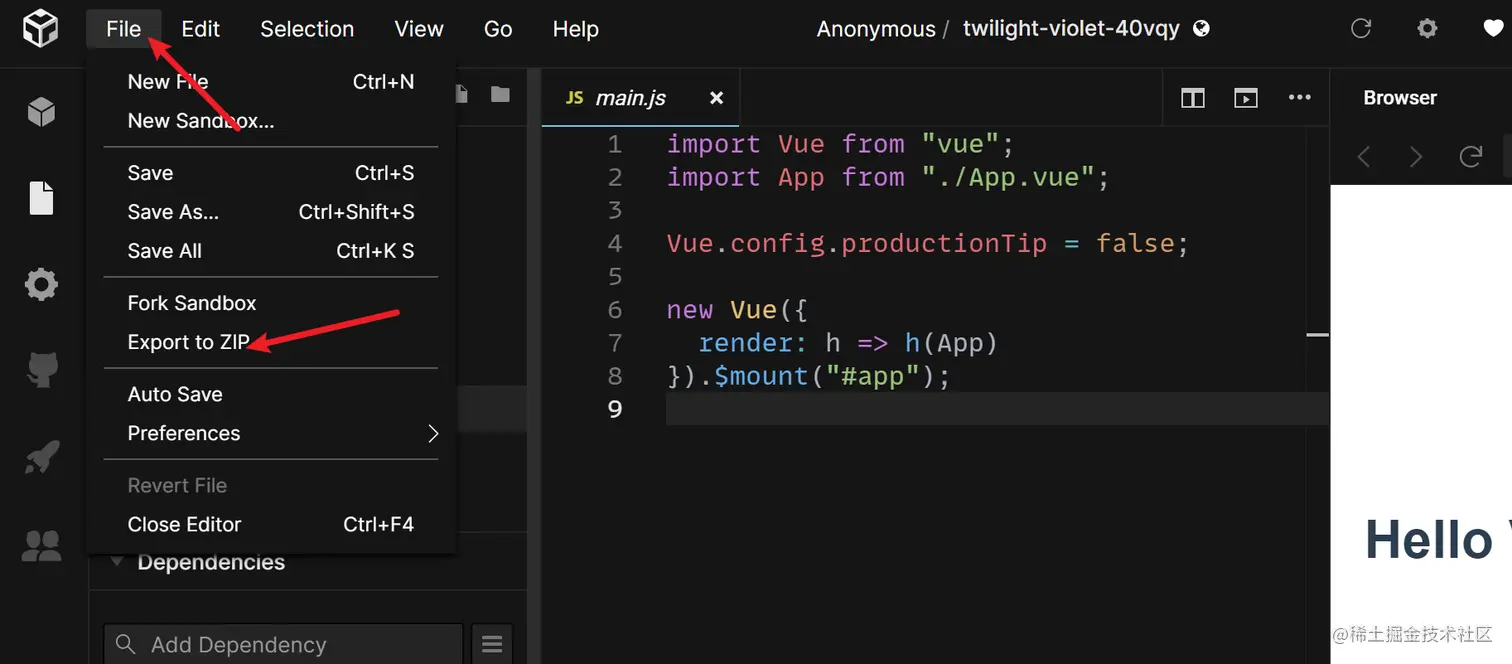
Task: Open the Edit menu
Action: coord(200,29)
